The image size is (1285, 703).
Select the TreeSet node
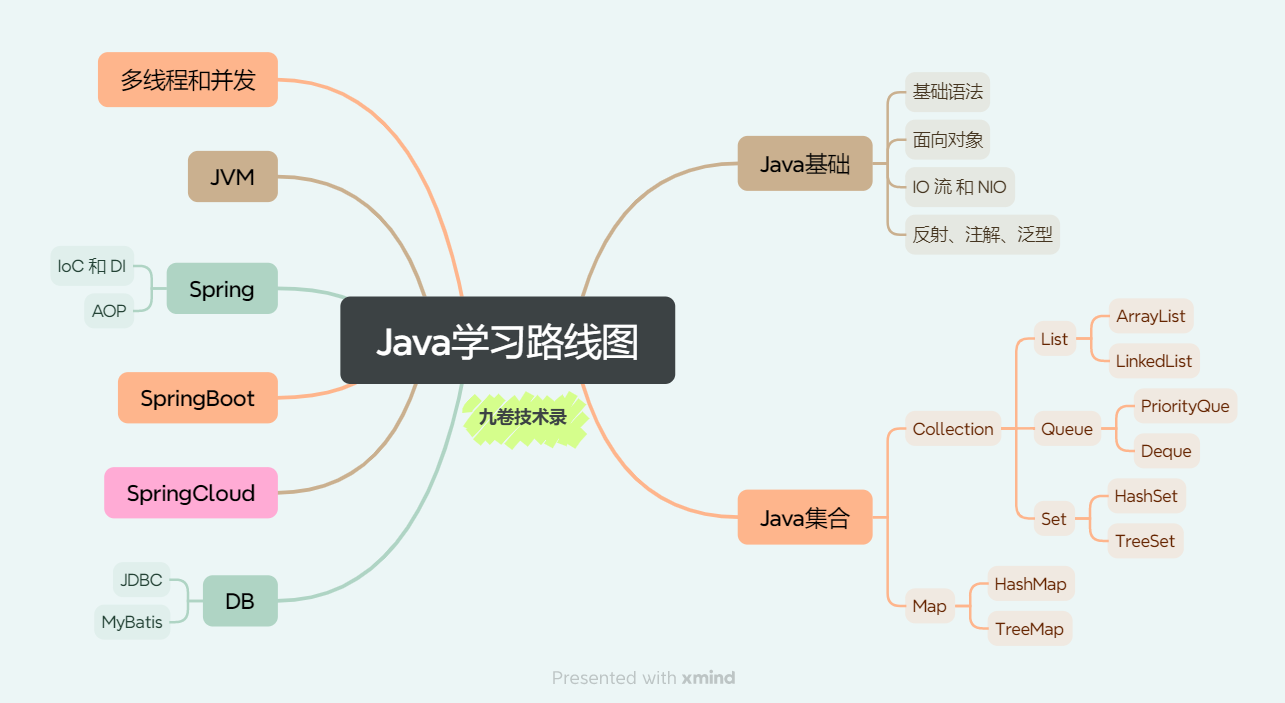pyautogui.click(x=1146, y=541)
